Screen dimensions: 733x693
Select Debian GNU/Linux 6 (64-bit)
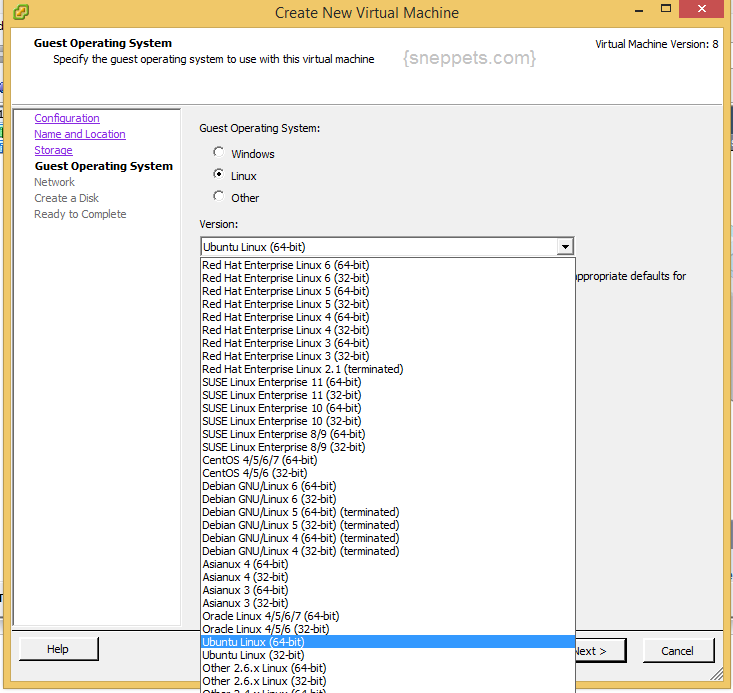(388, 486)
